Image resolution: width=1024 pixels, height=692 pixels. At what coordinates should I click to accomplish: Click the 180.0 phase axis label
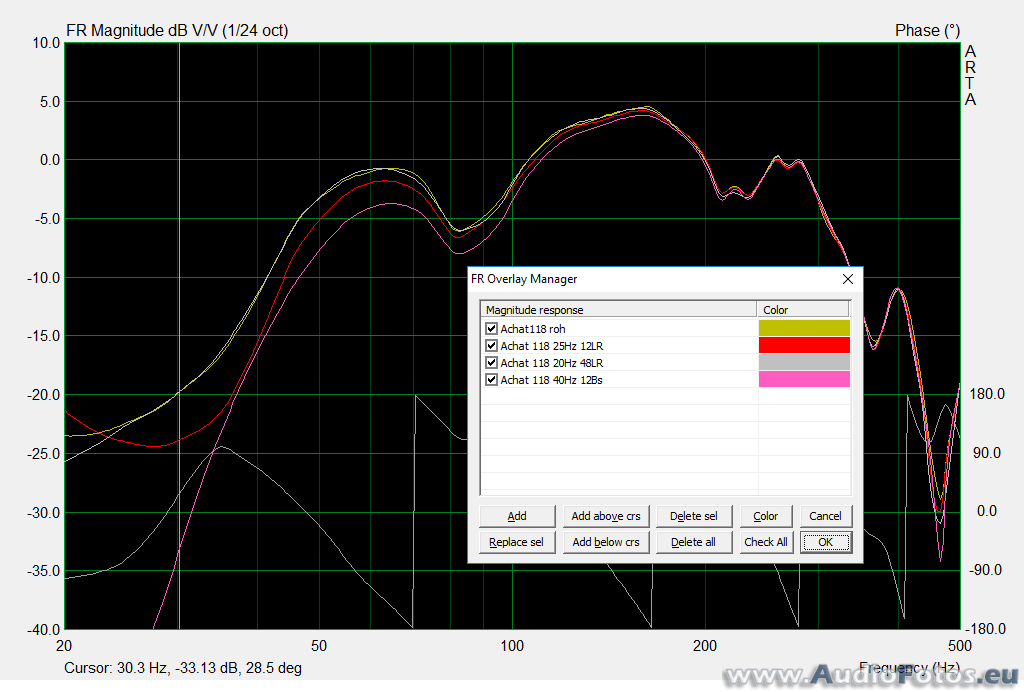(987, 394)
